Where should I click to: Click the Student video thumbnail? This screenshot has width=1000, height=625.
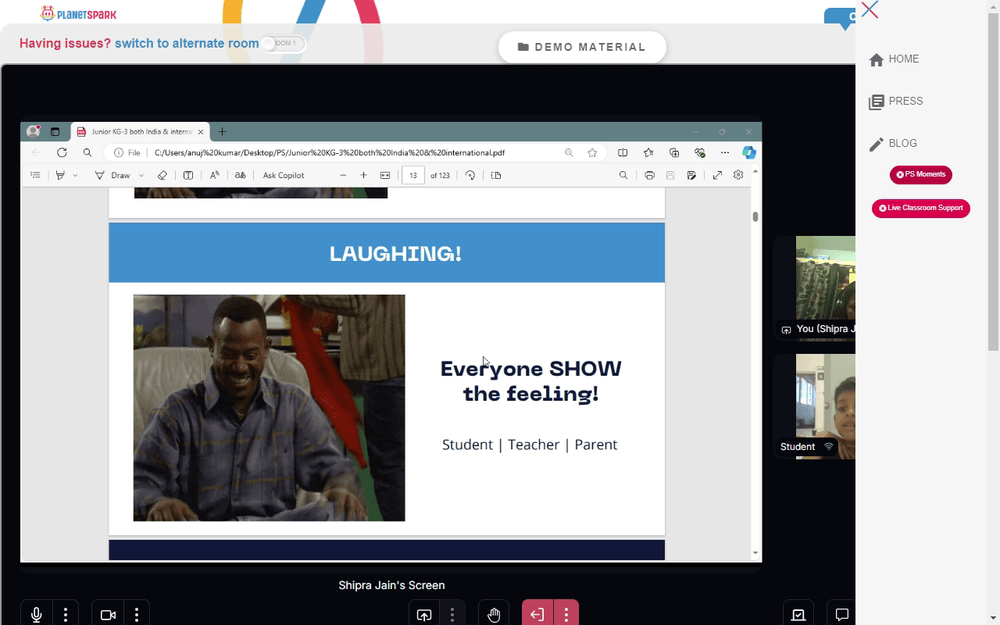click(x=814, y=406)
